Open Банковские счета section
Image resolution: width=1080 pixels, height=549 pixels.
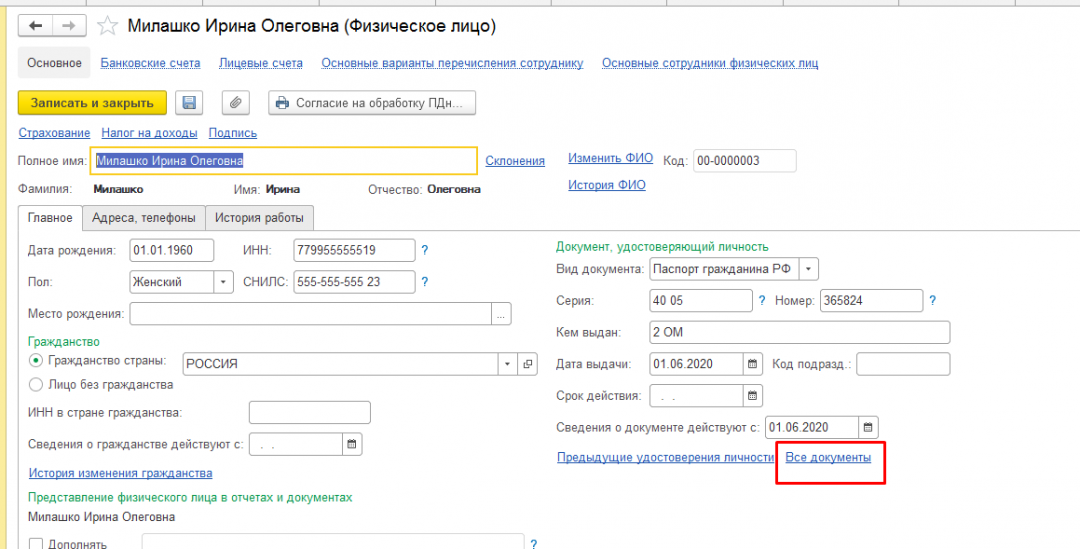tap(150, 63)
